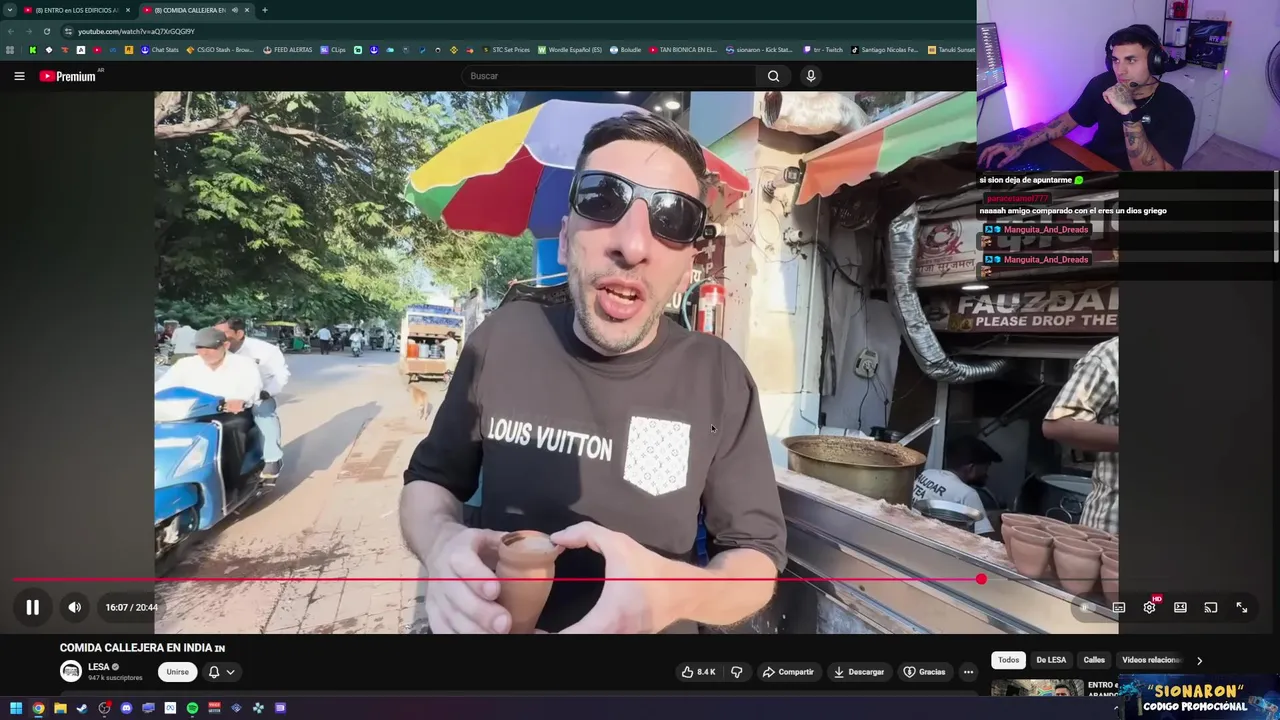Start voice search with the microphone

coord(811,76)
